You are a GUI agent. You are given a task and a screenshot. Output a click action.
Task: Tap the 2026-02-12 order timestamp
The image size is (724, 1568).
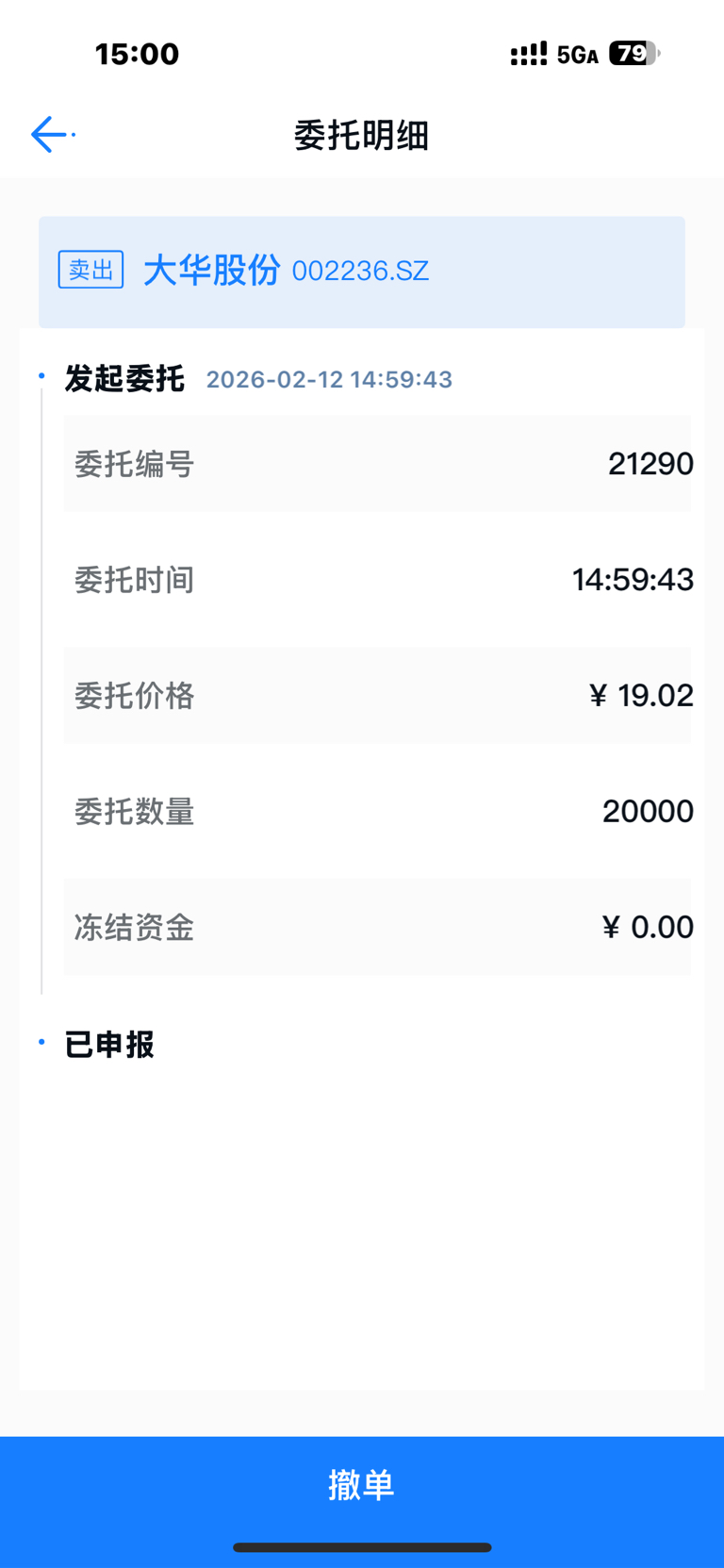(x=329, y=379)
